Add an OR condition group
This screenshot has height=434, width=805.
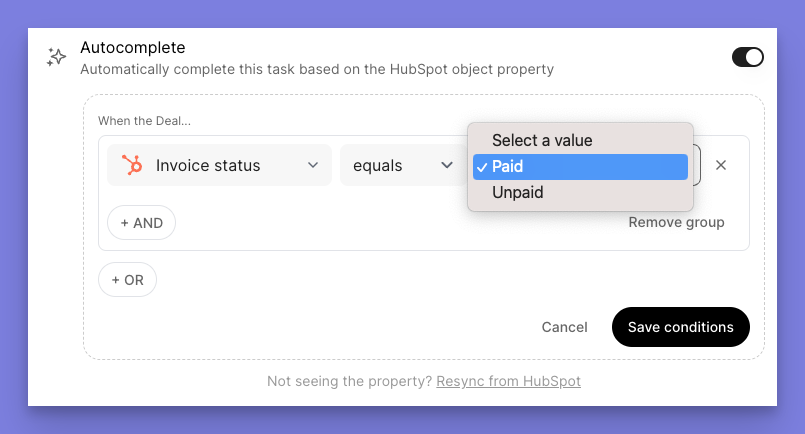point(127,280)
